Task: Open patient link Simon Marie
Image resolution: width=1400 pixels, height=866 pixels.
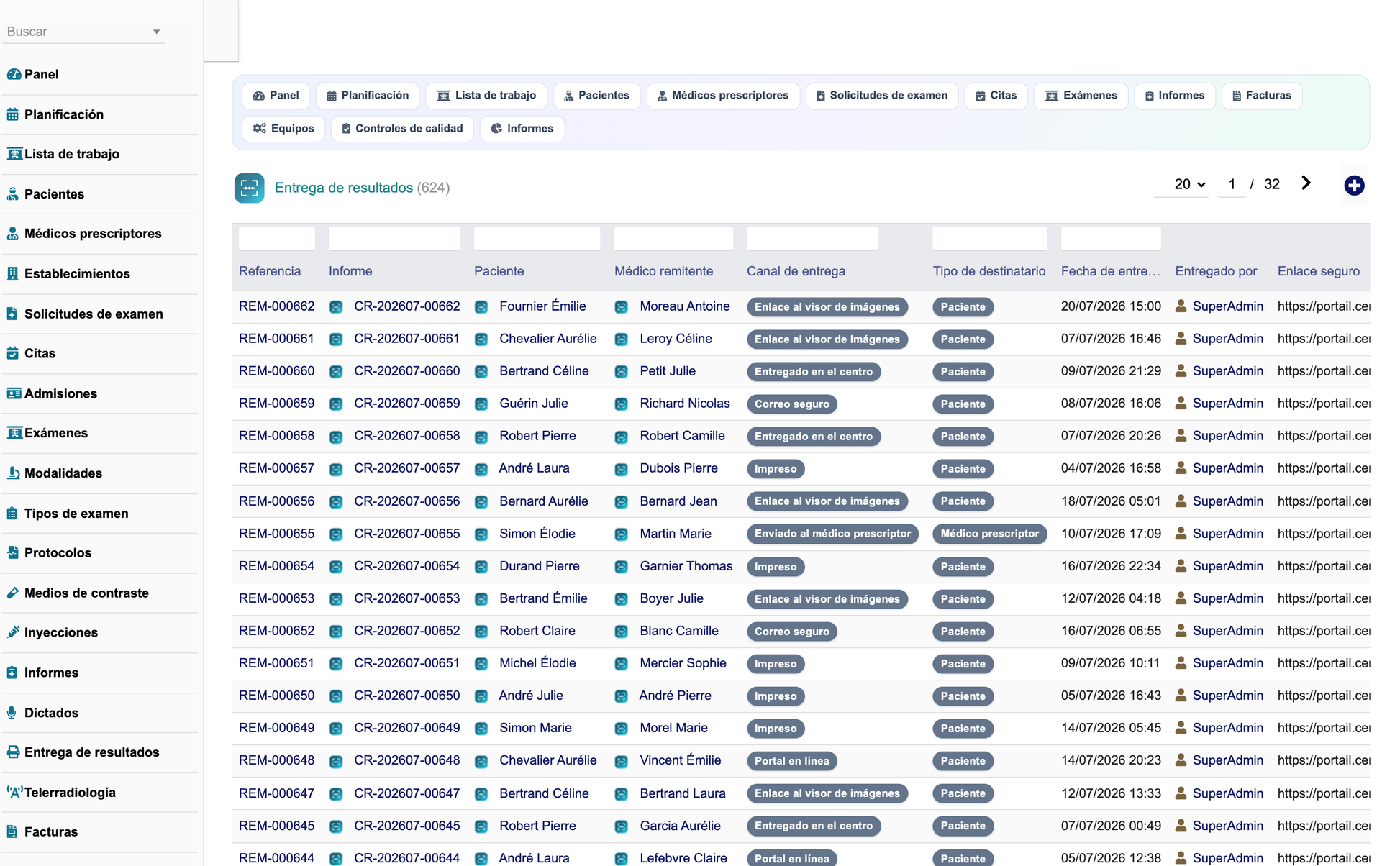Action: point(535,728)
